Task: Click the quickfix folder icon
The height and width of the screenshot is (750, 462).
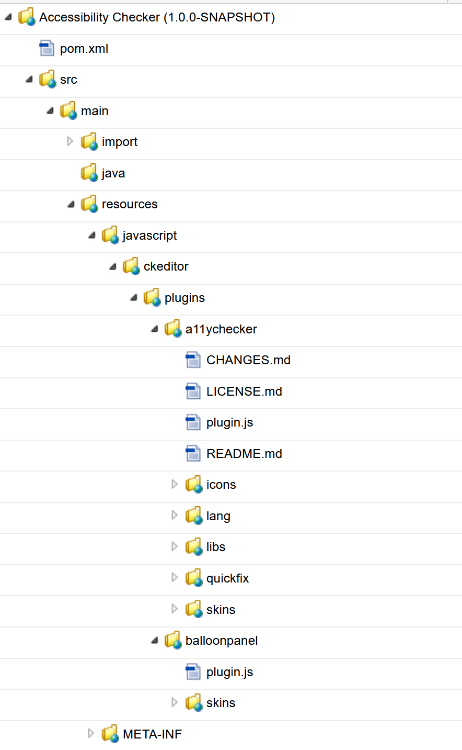Action: point(194,577)
